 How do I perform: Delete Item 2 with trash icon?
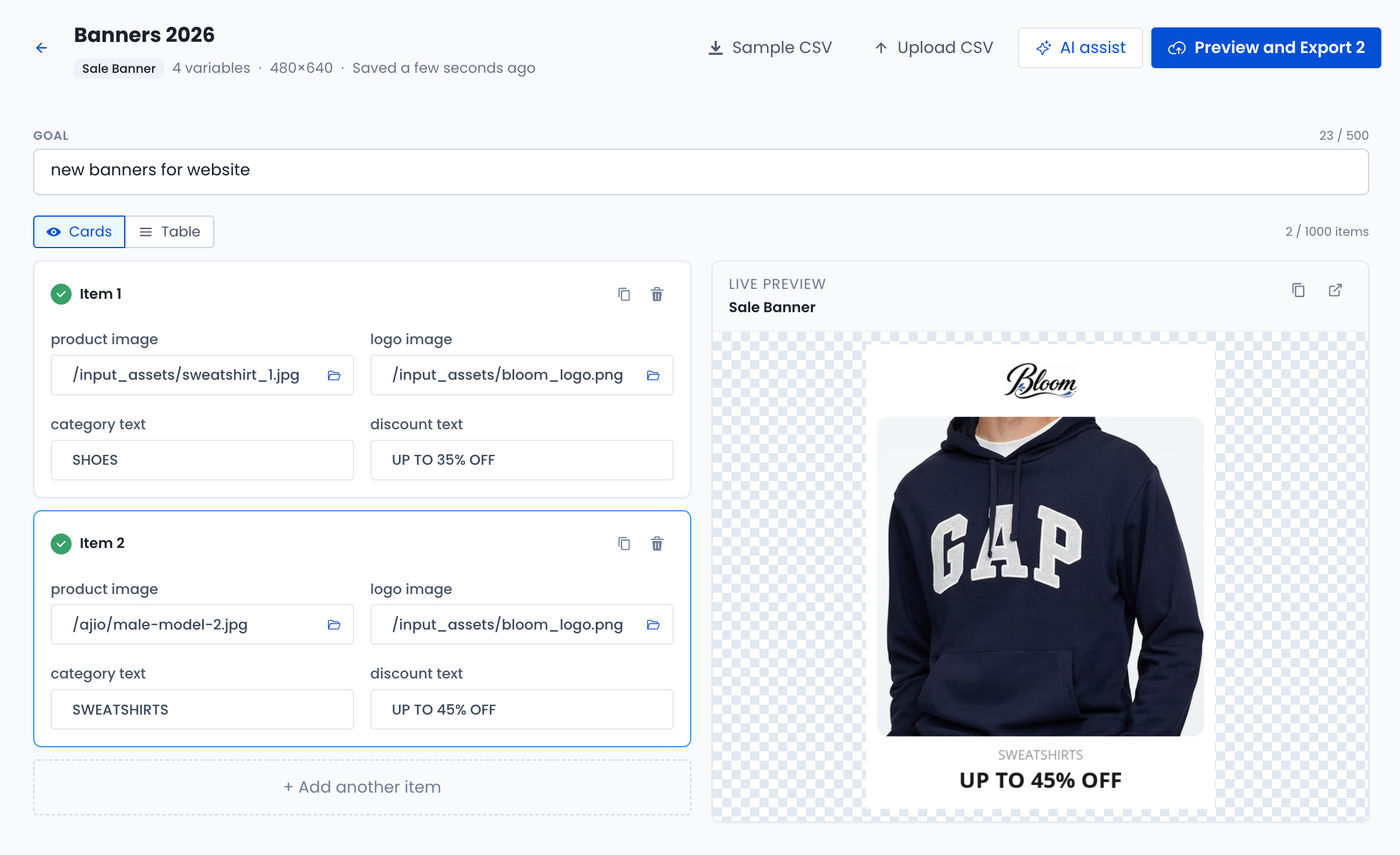pyautogui.click(x=657, y=543)
